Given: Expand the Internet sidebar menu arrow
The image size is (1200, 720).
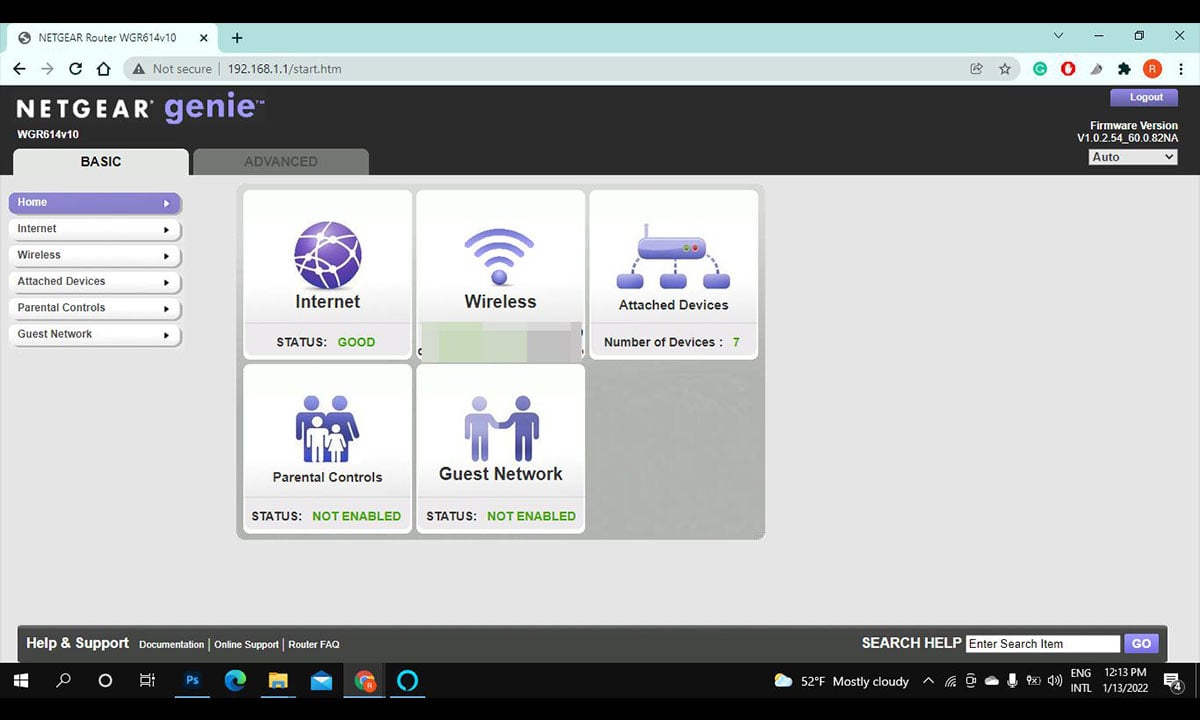Looking at the screenshot, I should tap(167, 229).
